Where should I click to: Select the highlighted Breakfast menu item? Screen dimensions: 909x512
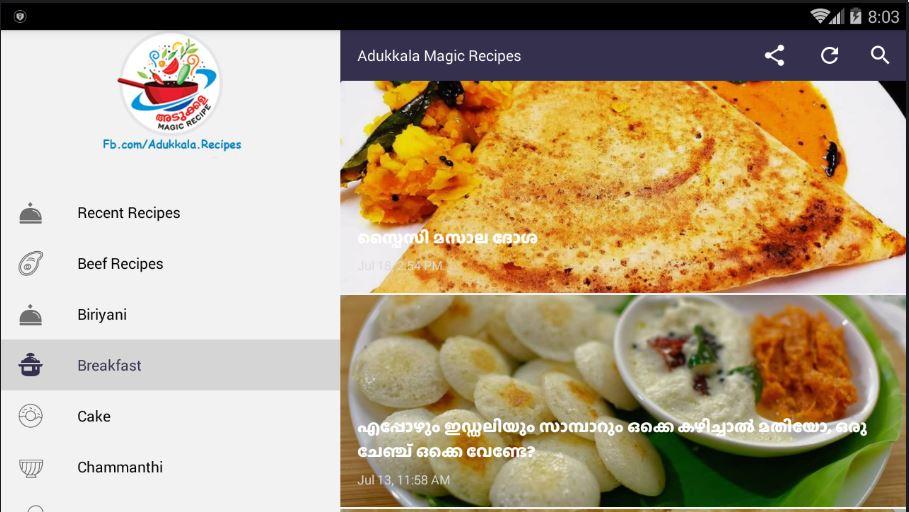[170, 365]
